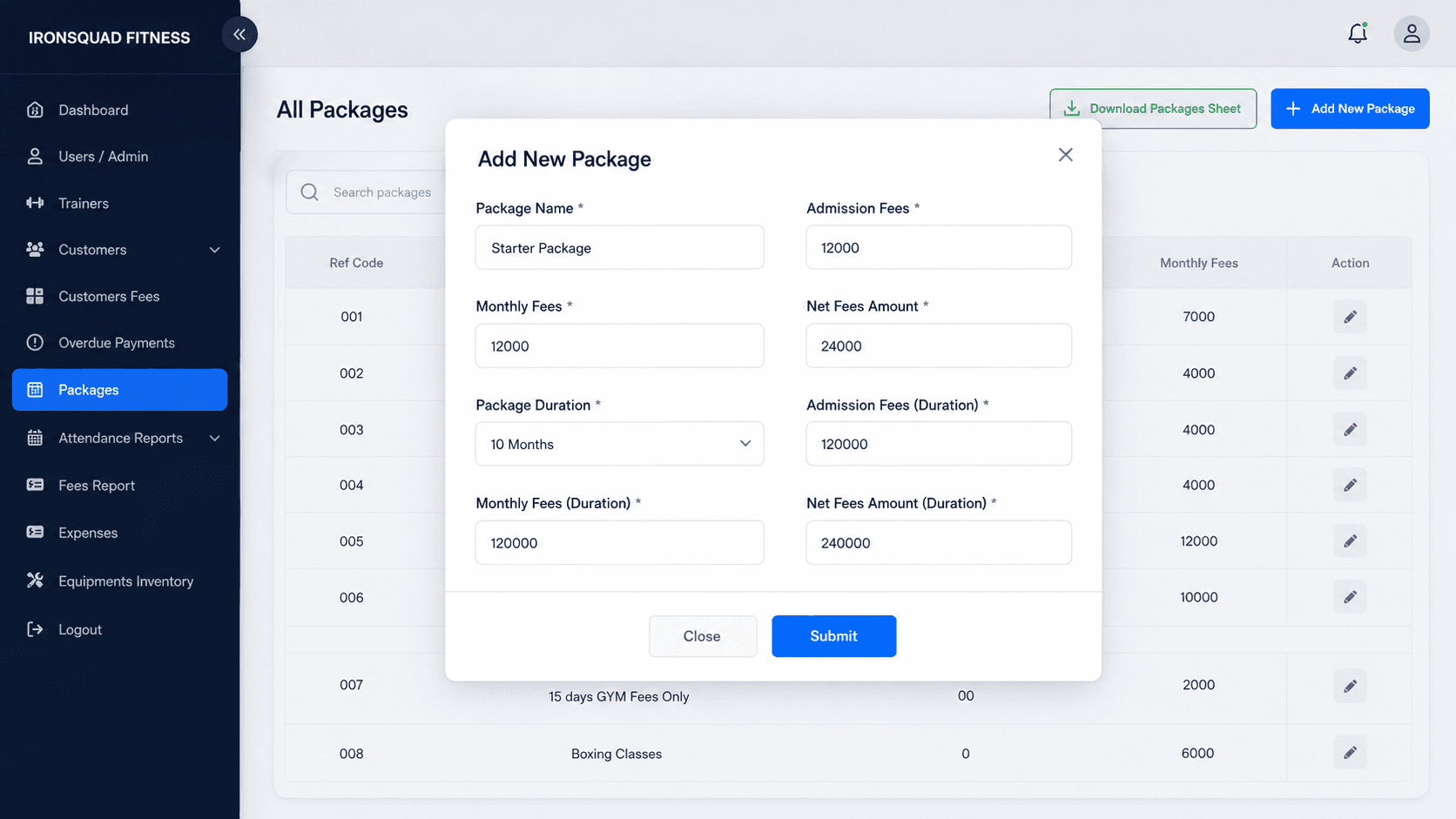This screenshot has width=1456, height=819.
Task: Edit package 001 with pencil icon
Action: [1350, 317]
